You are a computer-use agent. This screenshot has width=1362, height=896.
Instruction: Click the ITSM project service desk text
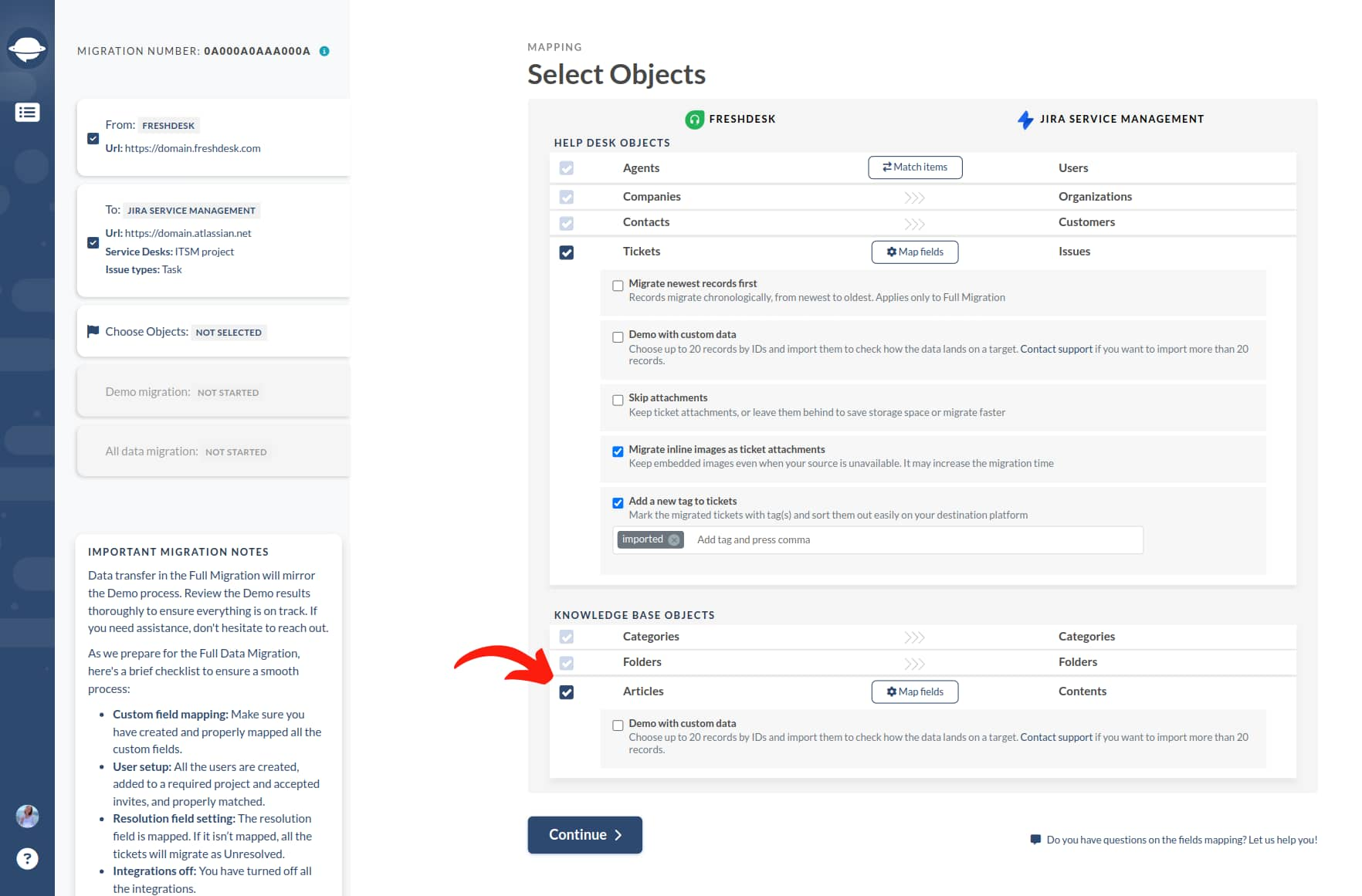[205, 252]
